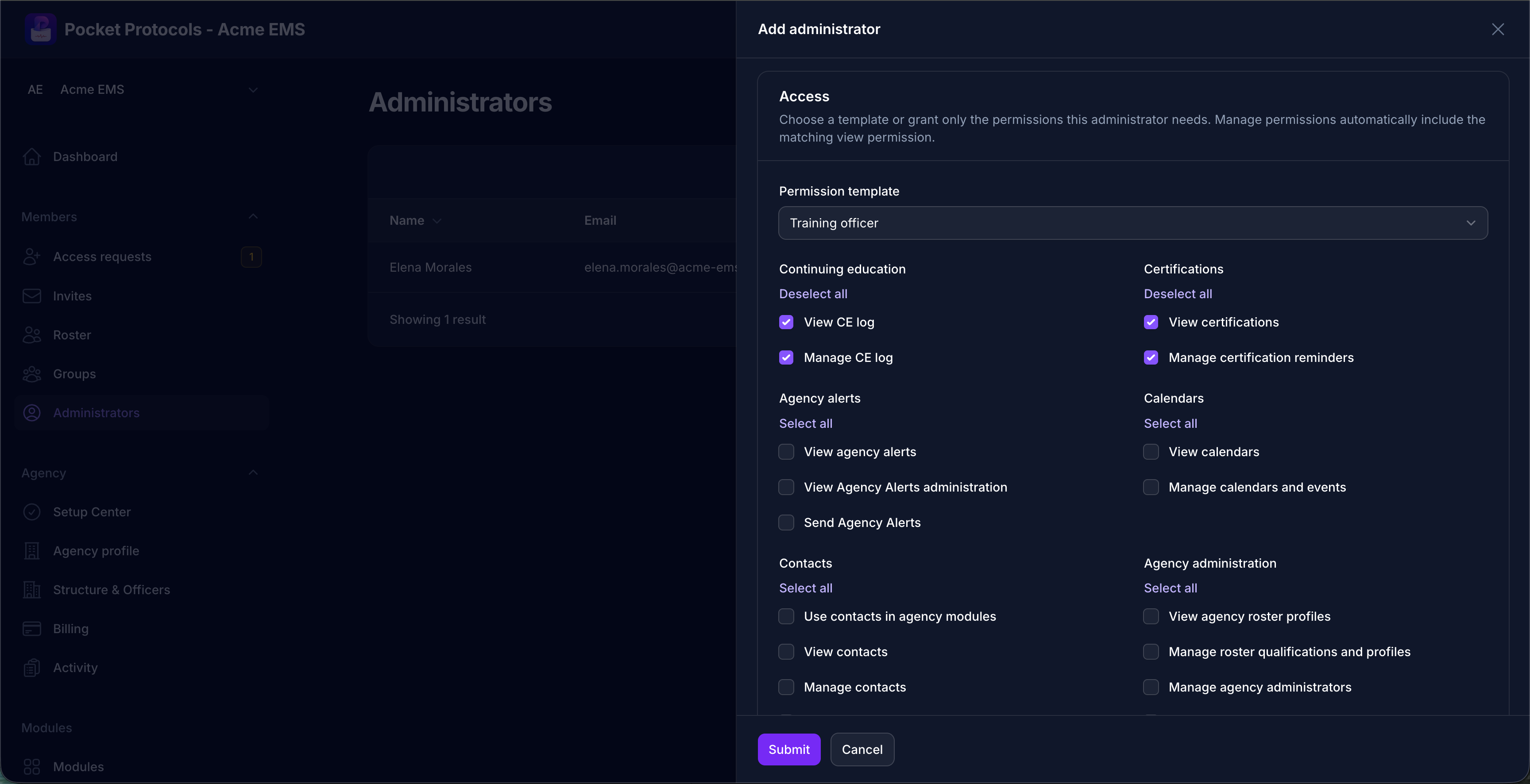Screen dimensions: 1530x784
Task: Click the access requests count badge
Action: 251,256
